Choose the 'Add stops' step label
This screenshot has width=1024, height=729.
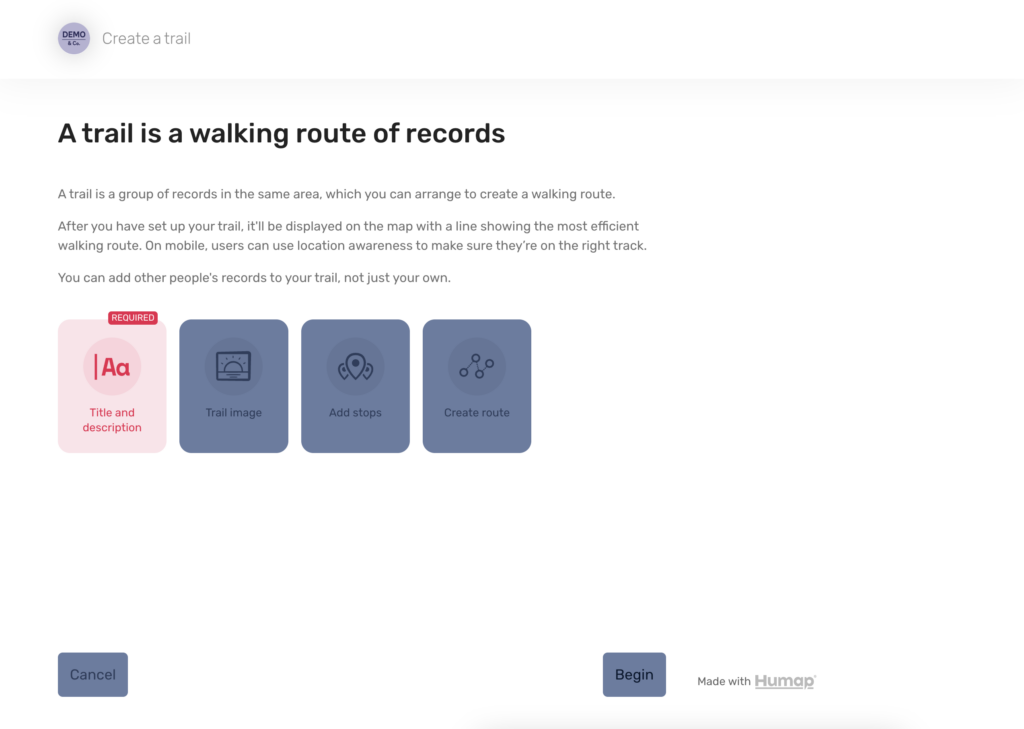tap(355, 413)
